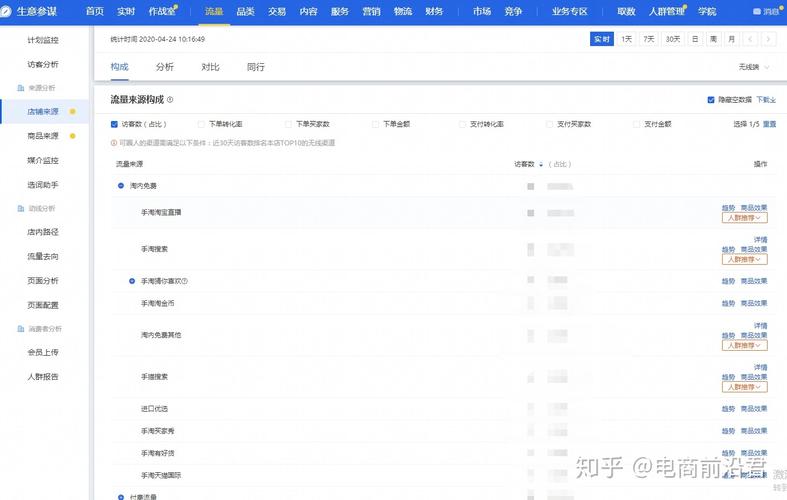The image size is (787, 500).
Task: Collapse the 淘内免费 group
Action: click(121, 186)
